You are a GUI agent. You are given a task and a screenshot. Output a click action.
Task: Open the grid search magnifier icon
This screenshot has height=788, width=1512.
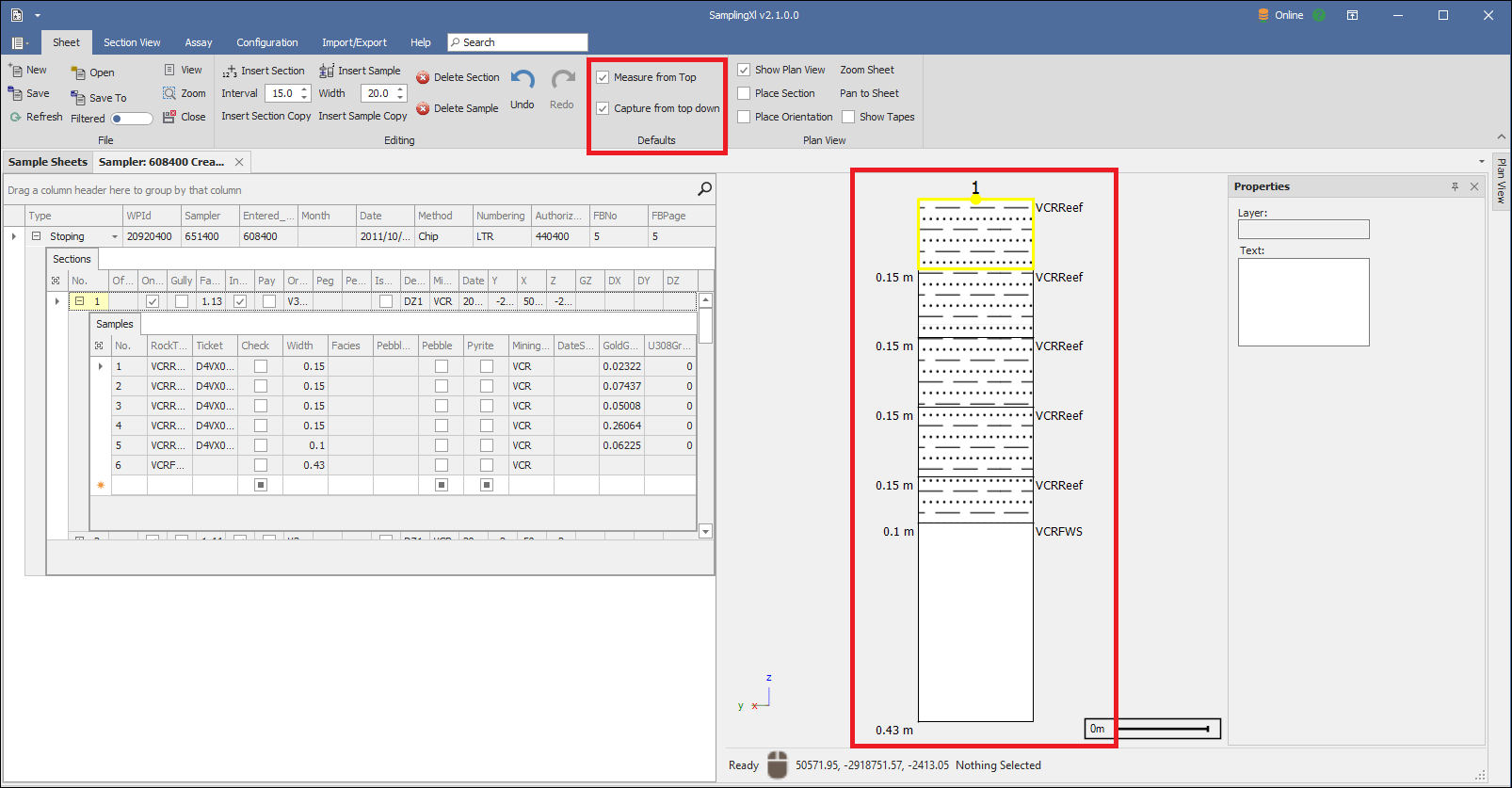704,189
